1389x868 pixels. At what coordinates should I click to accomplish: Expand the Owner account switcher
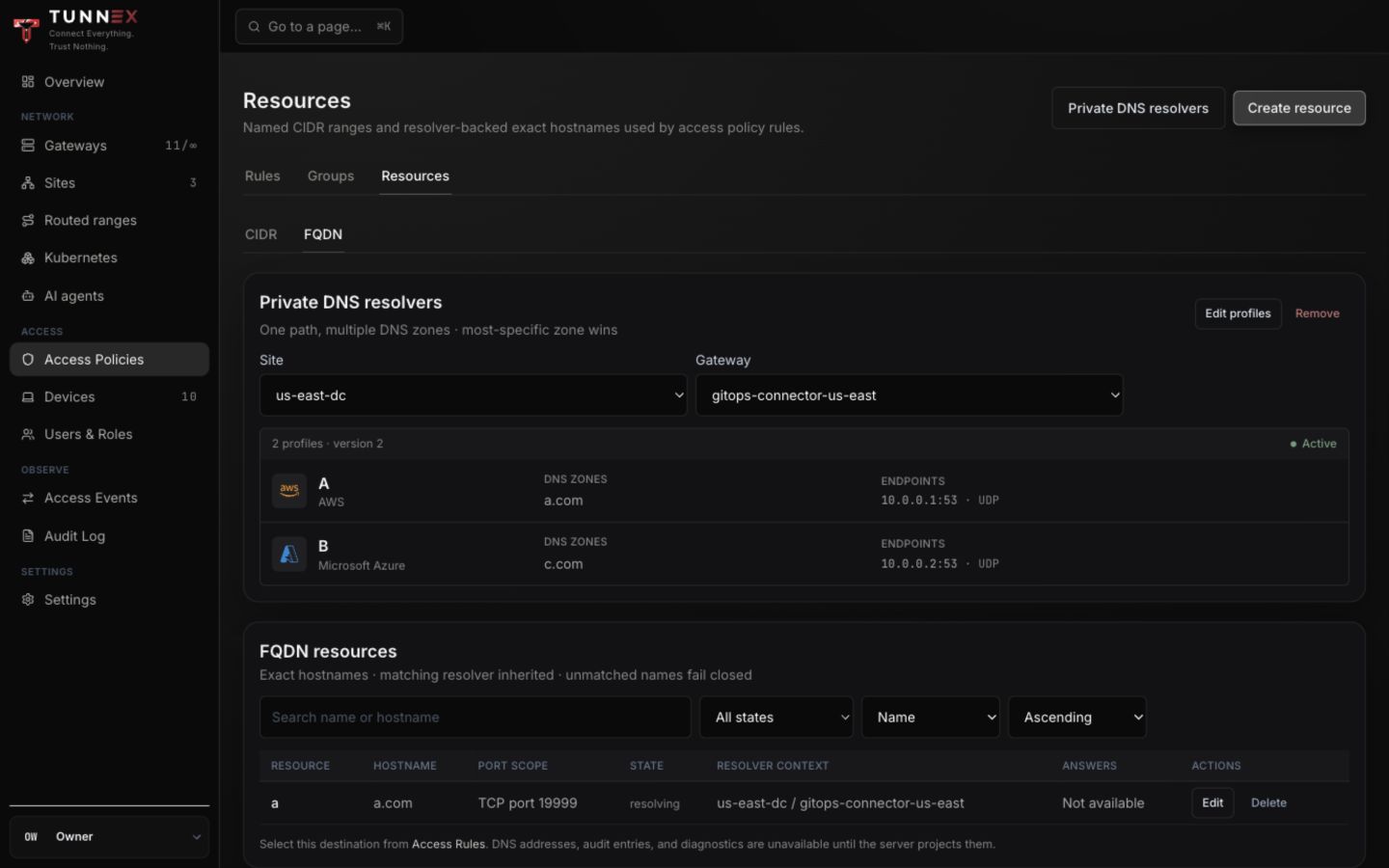[109, 837]
